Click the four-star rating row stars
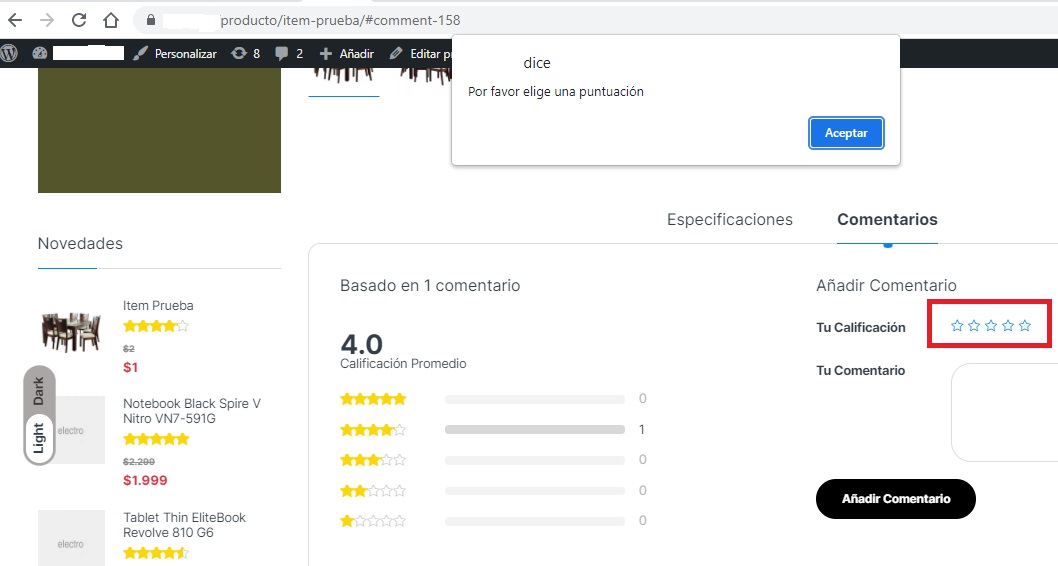The width and height of the screenshot is (1058, 566). (373, 429)
